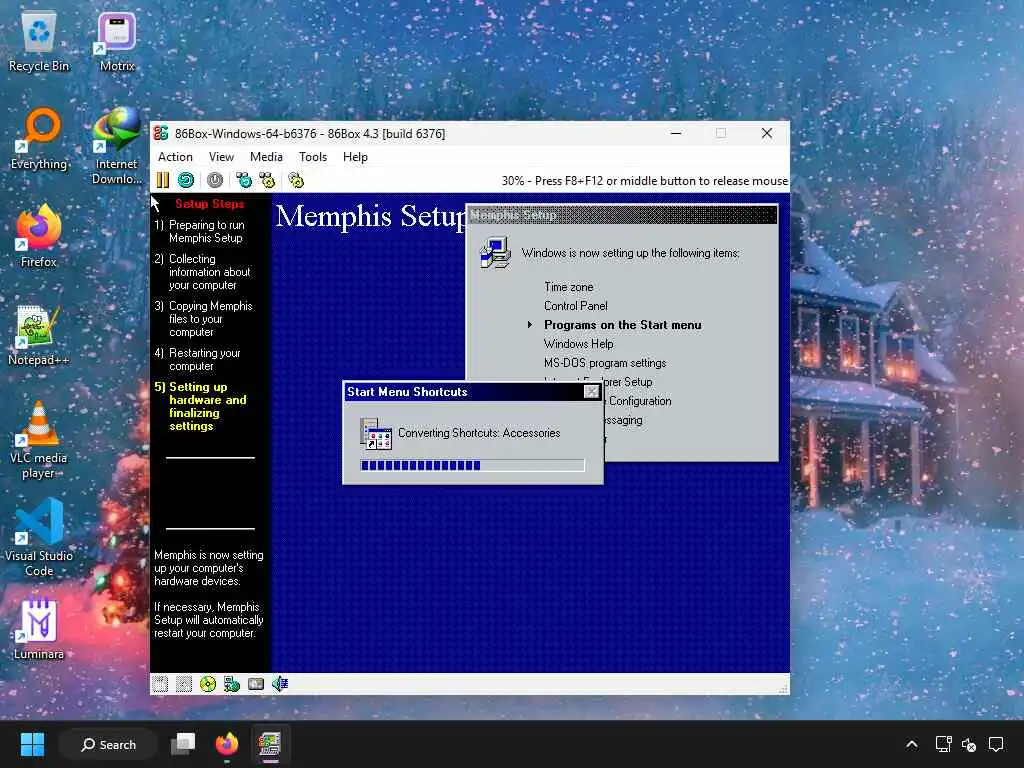This screenshot has width=1024, height=768.
Task: Send Ctrl+Alt+Del to the guest
Action: click(x=244, y=180)
